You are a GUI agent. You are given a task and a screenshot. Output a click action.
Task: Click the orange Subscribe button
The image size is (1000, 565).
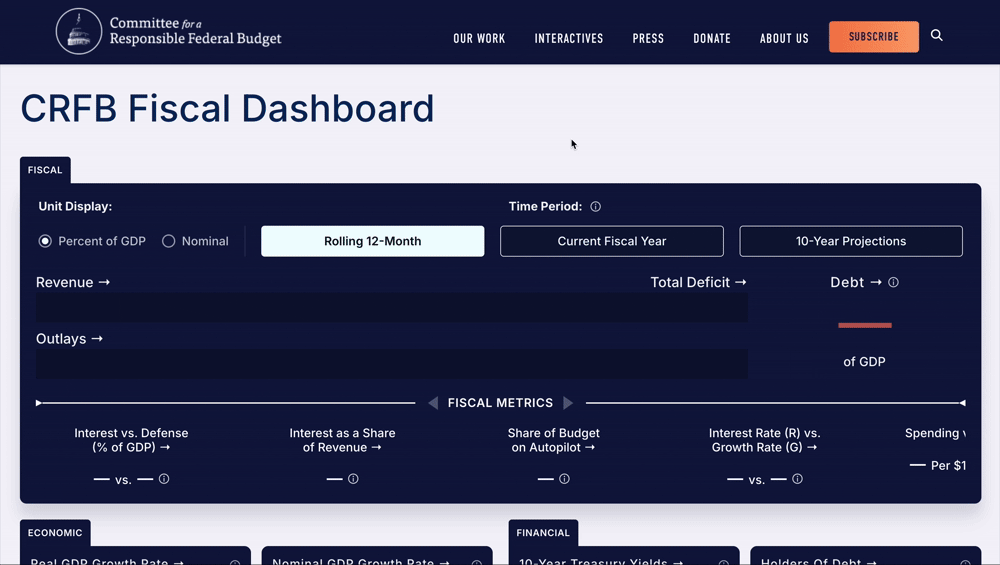click(x=874, y=36)
